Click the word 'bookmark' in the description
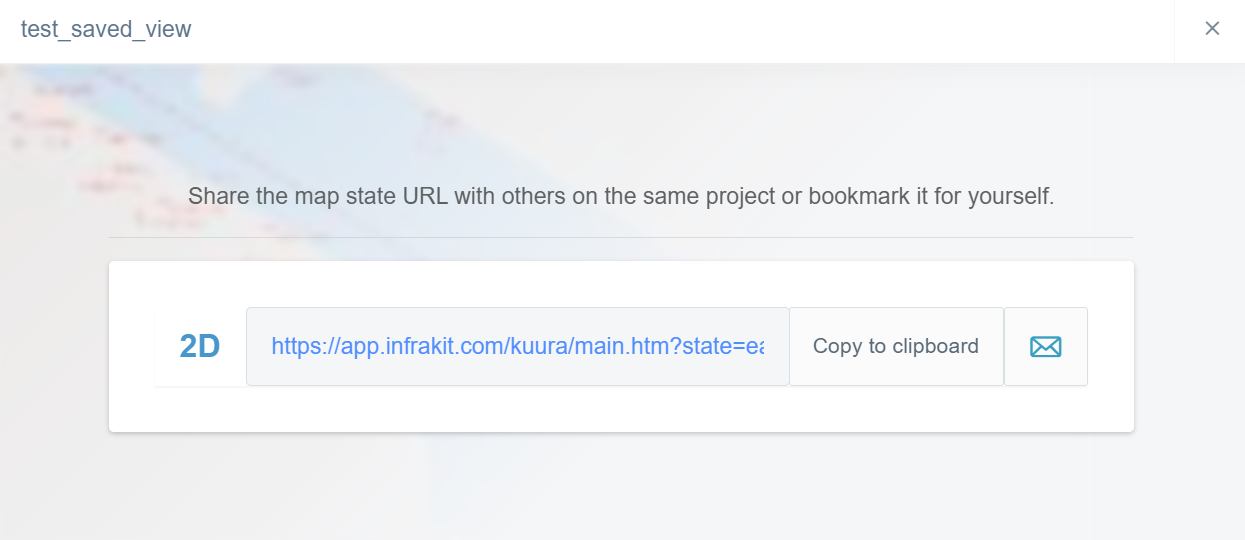This screenshot has height=540, width=1245. click(858, 196)
